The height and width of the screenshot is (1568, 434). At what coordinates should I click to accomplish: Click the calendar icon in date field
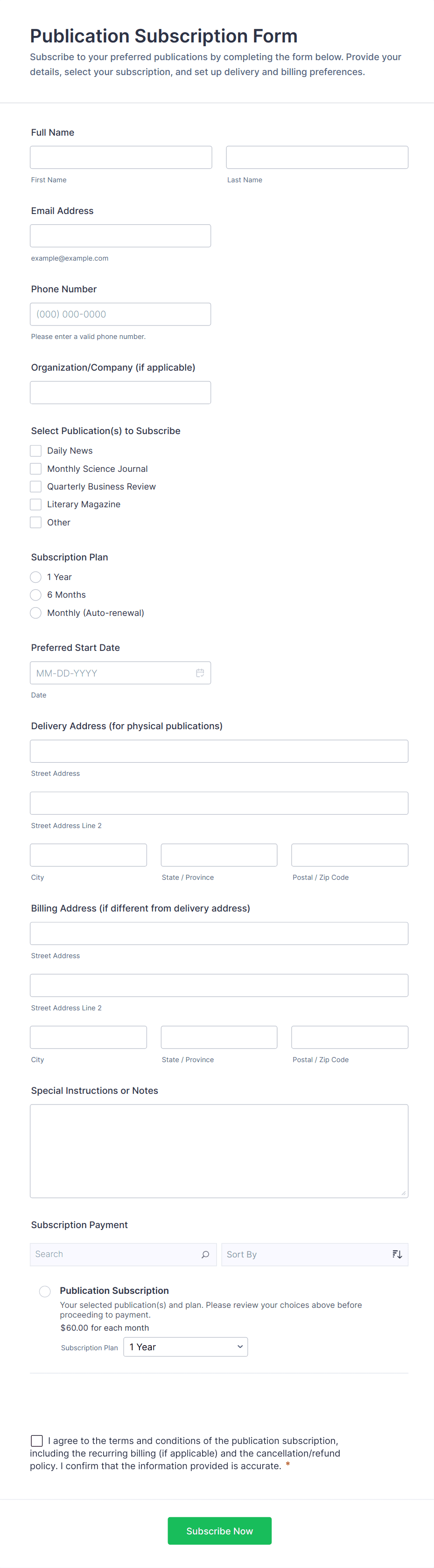[x=199, y=673]
